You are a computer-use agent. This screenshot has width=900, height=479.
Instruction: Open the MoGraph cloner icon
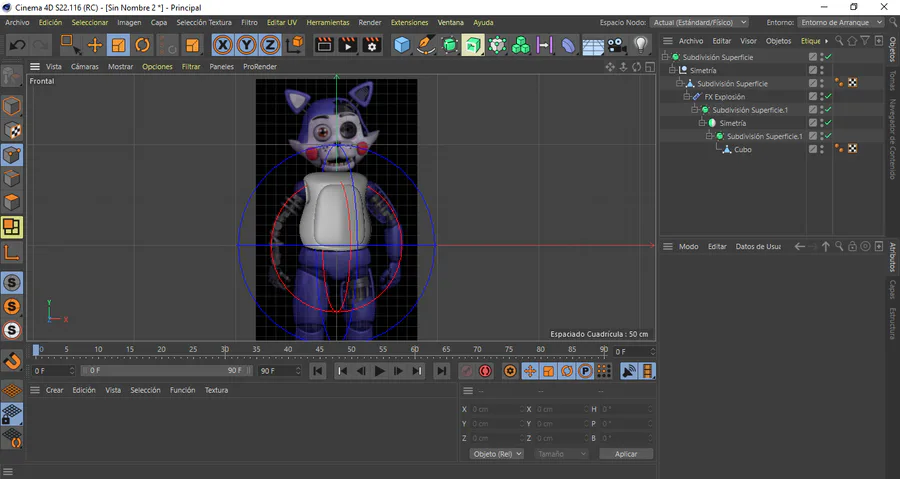pos(521,45)
